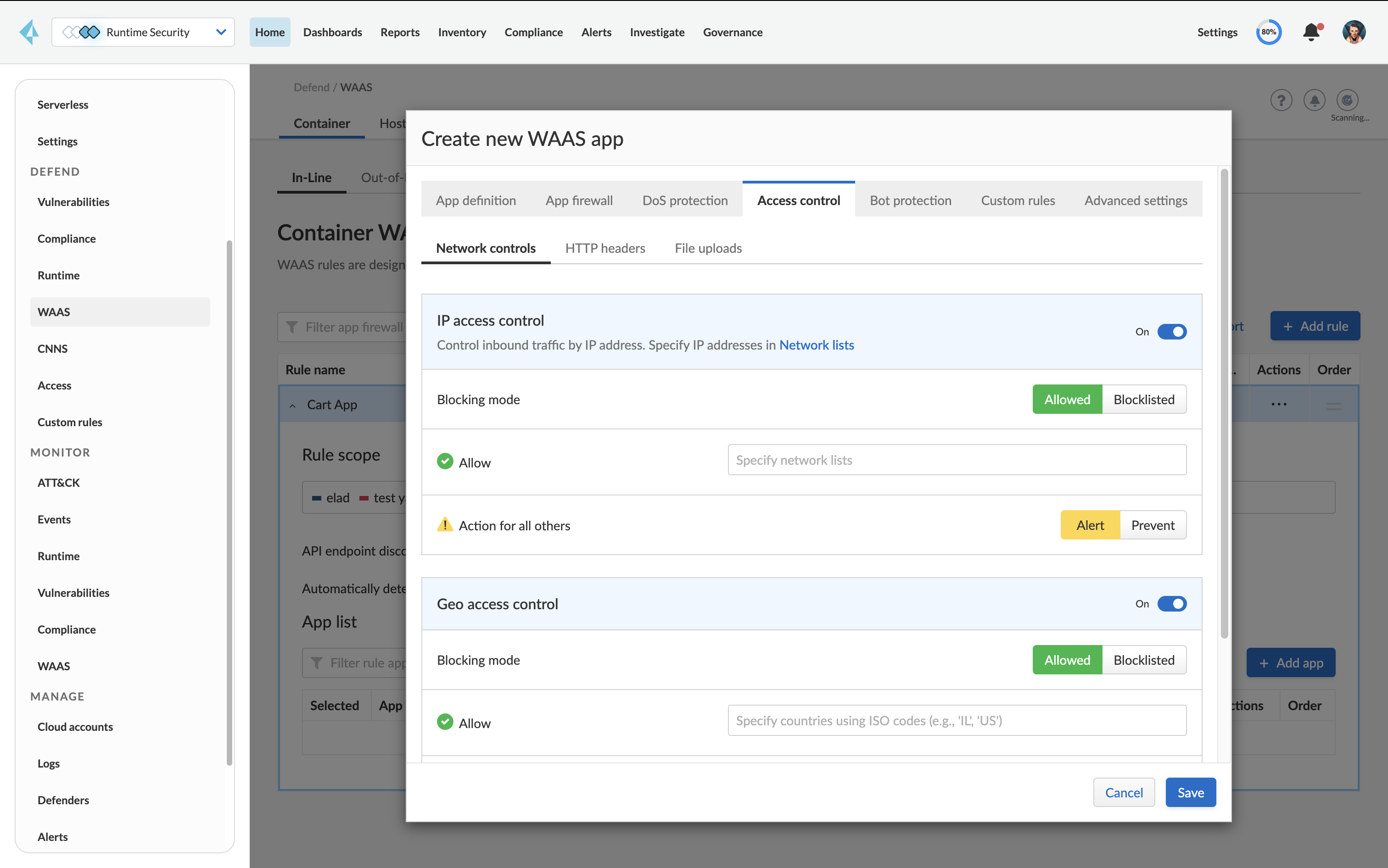Turn off IP access control toggle

[x=1171, y=332]
